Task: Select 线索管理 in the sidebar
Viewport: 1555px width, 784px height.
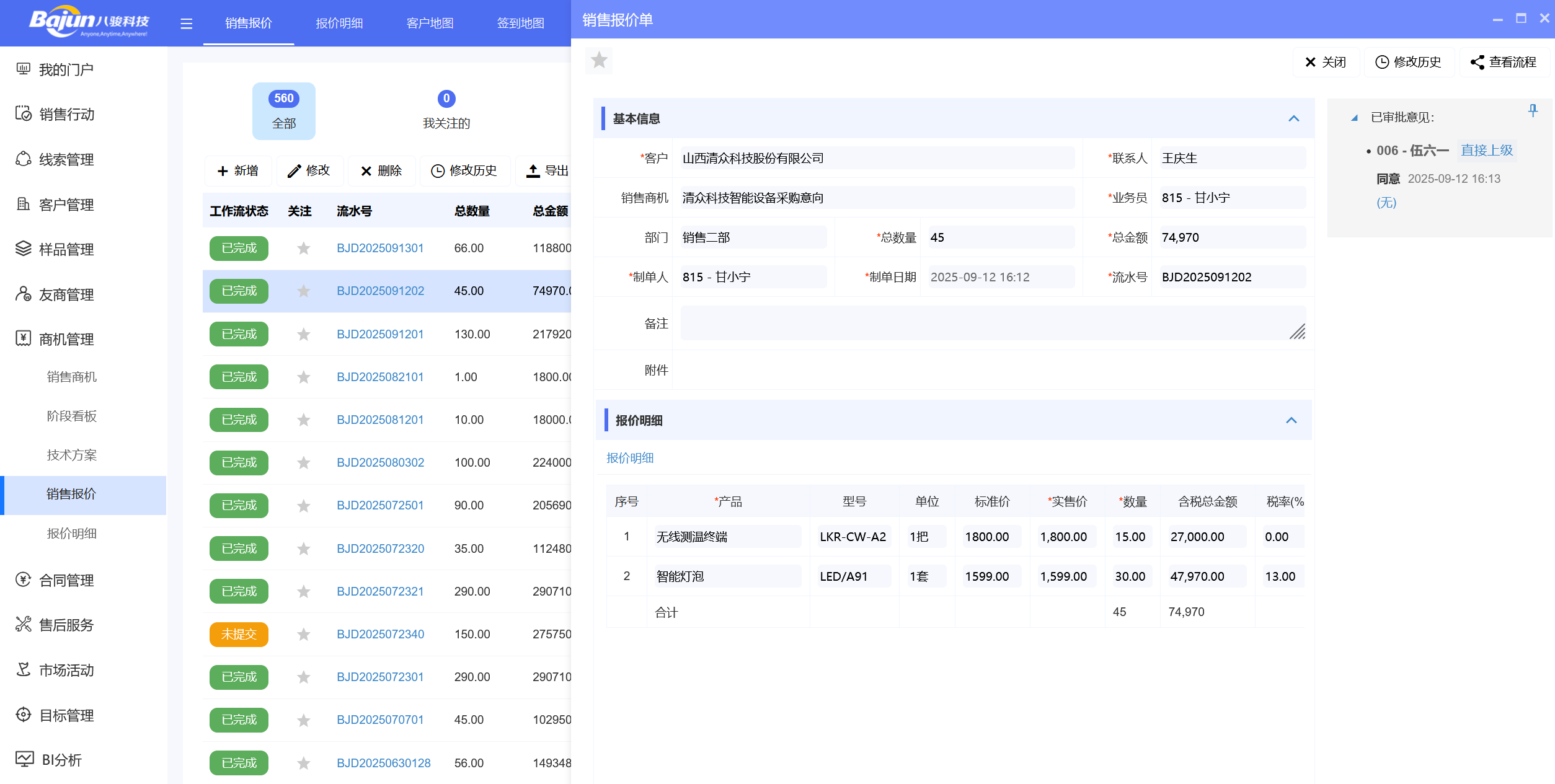Action: (67, 159)
